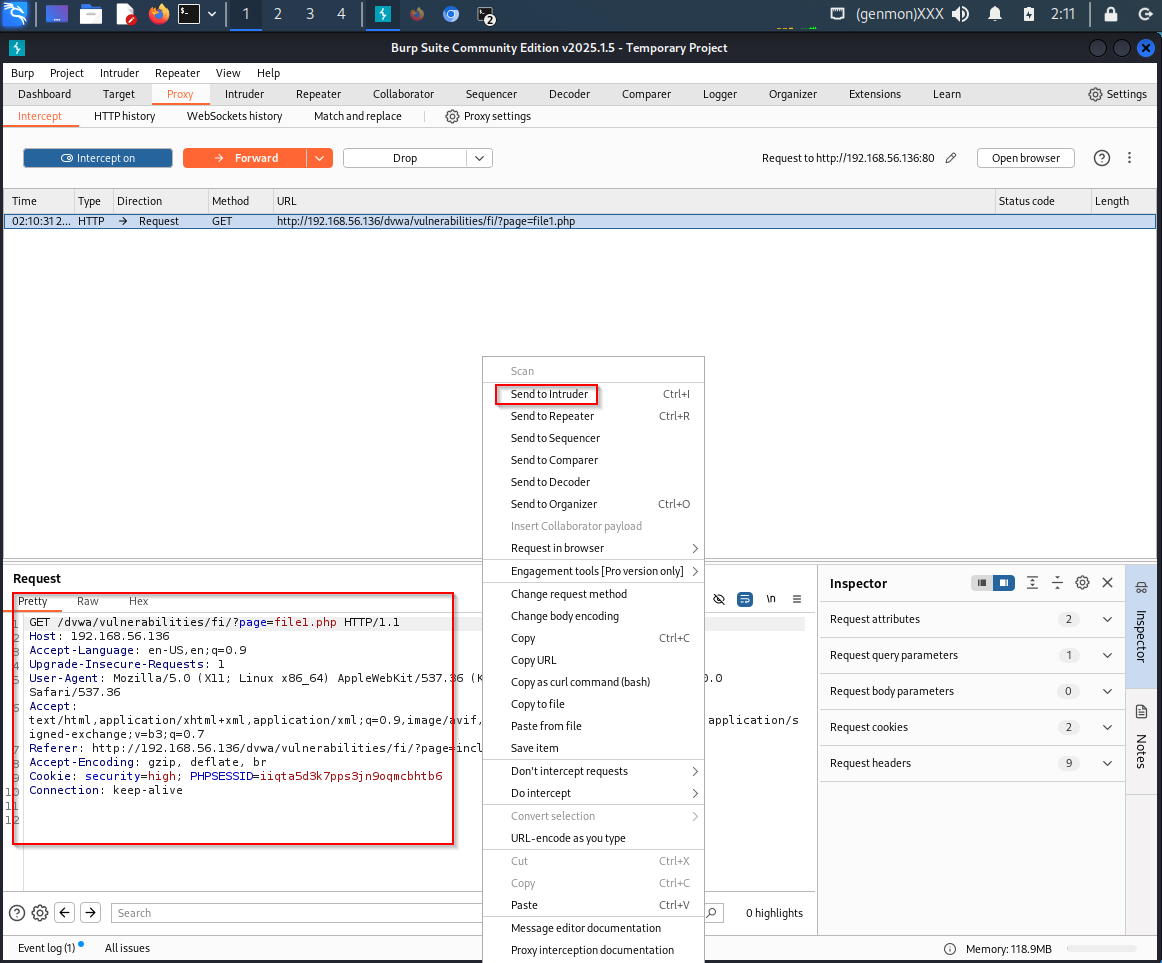
Task: Click the Inspector collapse all icon
Action: (1058, 583)
